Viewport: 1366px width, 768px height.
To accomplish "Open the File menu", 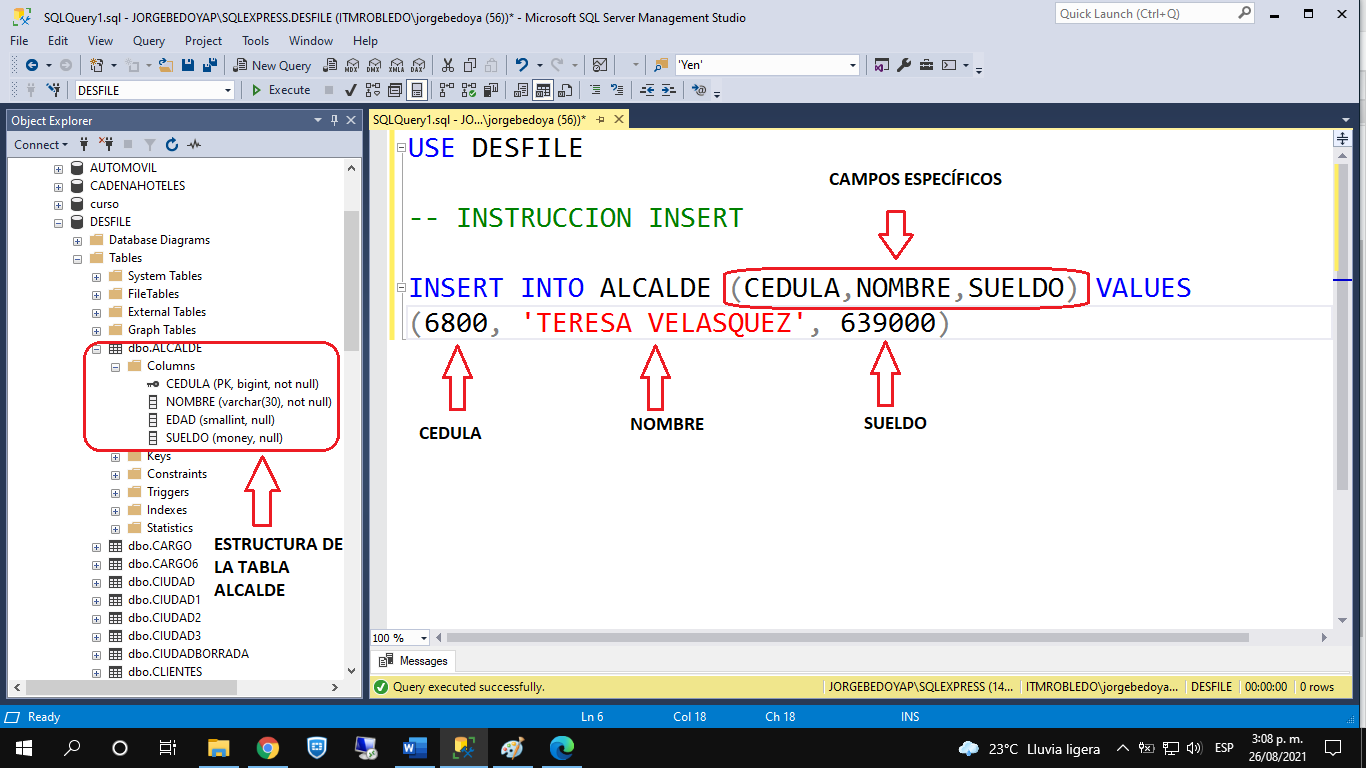I will pos(19,41).
